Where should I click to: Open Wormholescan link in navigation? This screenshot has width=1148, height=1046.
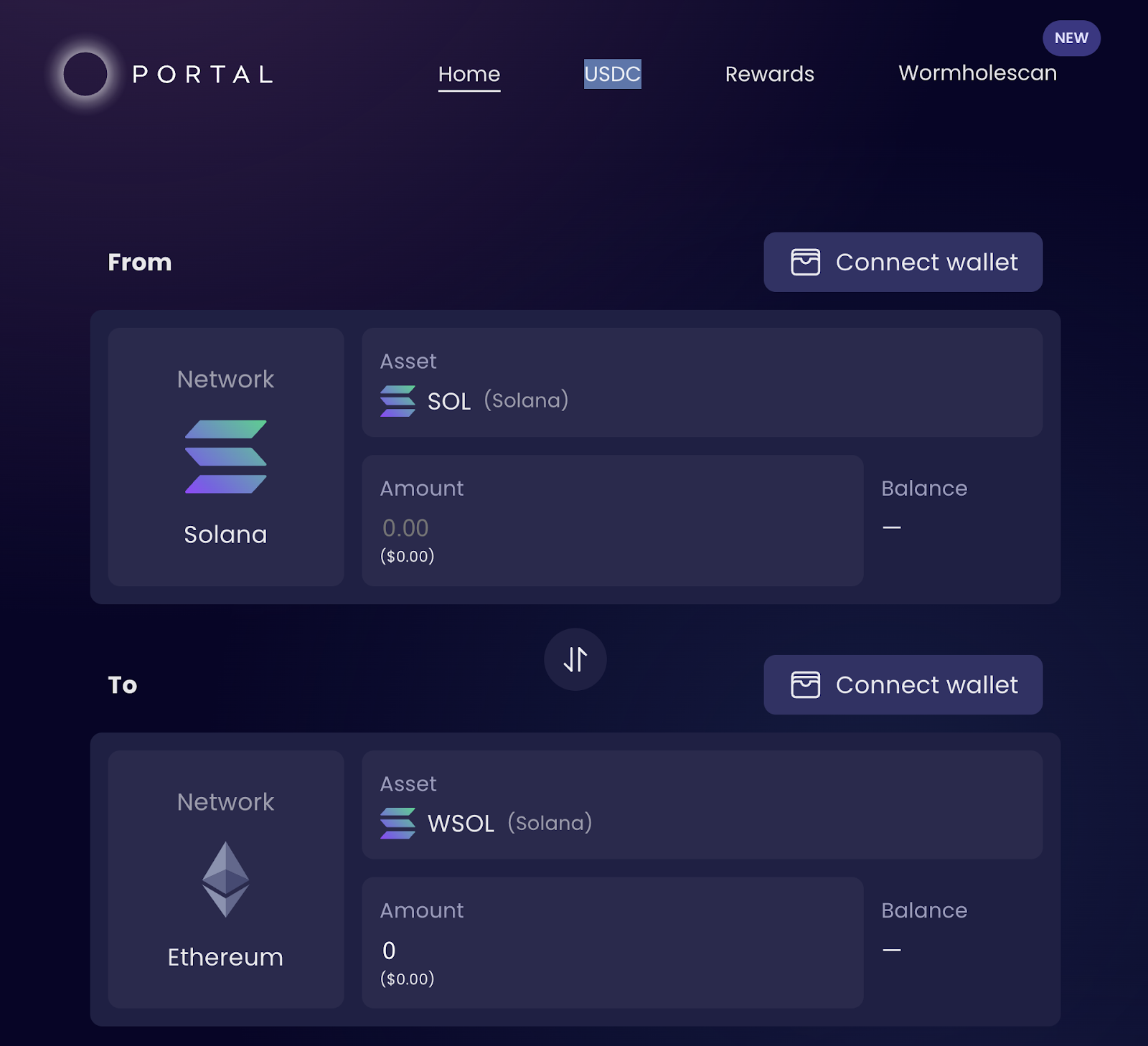(977, 73)
